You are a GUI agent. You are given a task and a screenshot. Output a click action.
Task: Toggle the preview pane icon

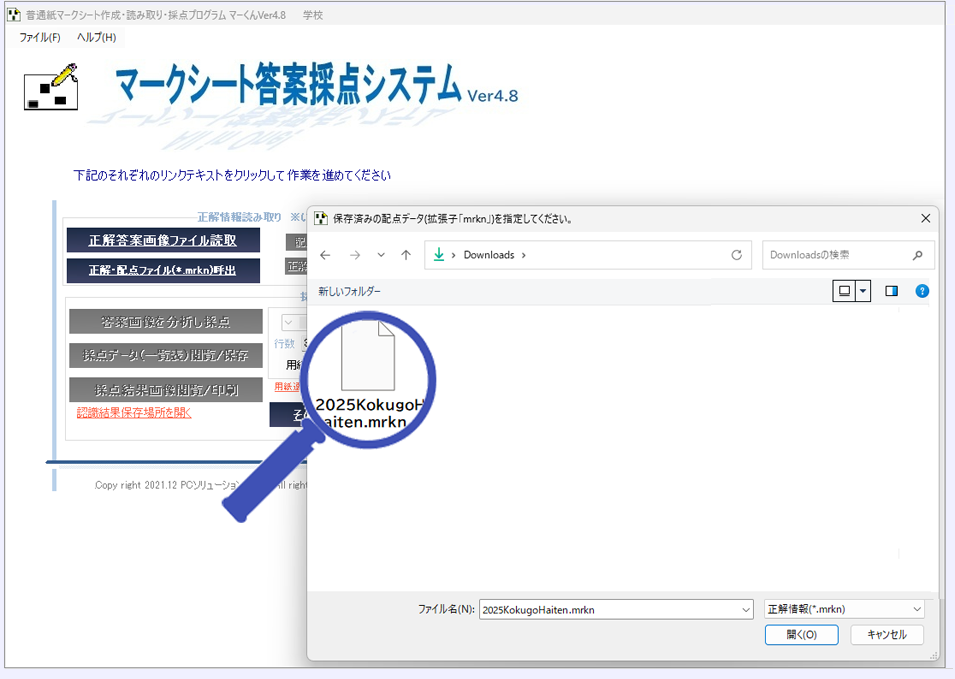(x=892, y=291)
